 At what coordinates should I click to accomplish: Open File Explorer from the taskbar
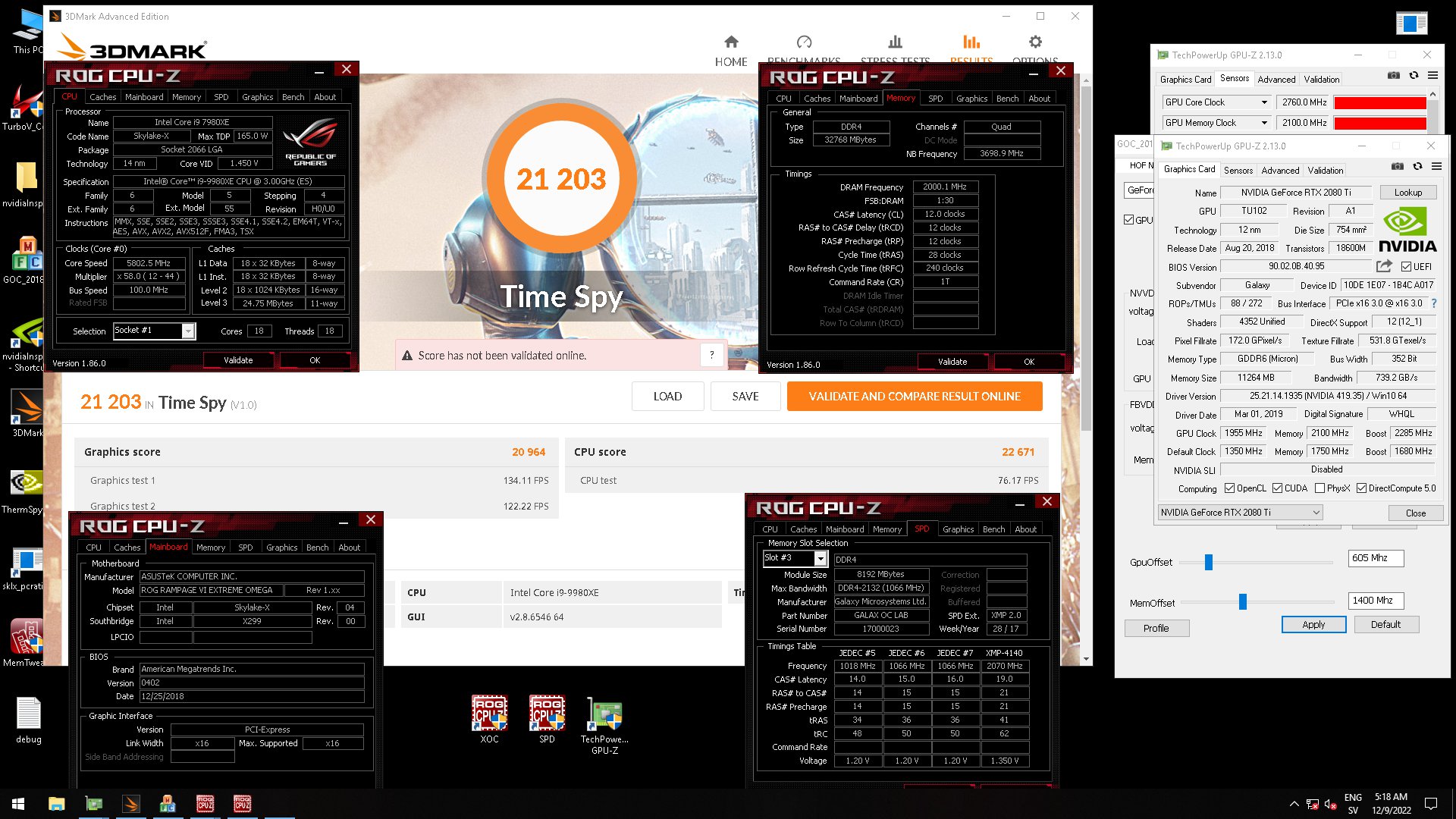point(56,804)
